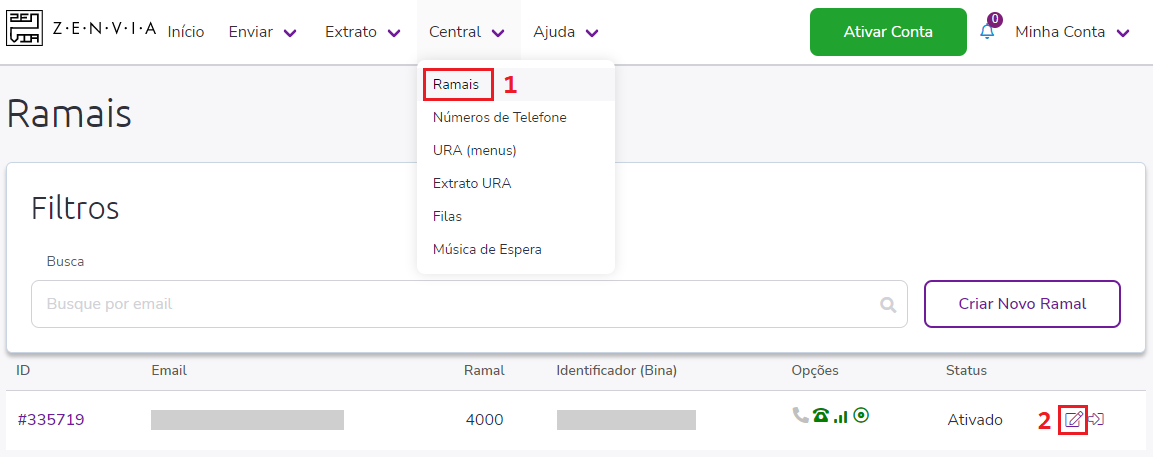Click the Filtros heading
1153x457 pixels.
[75, 208]
